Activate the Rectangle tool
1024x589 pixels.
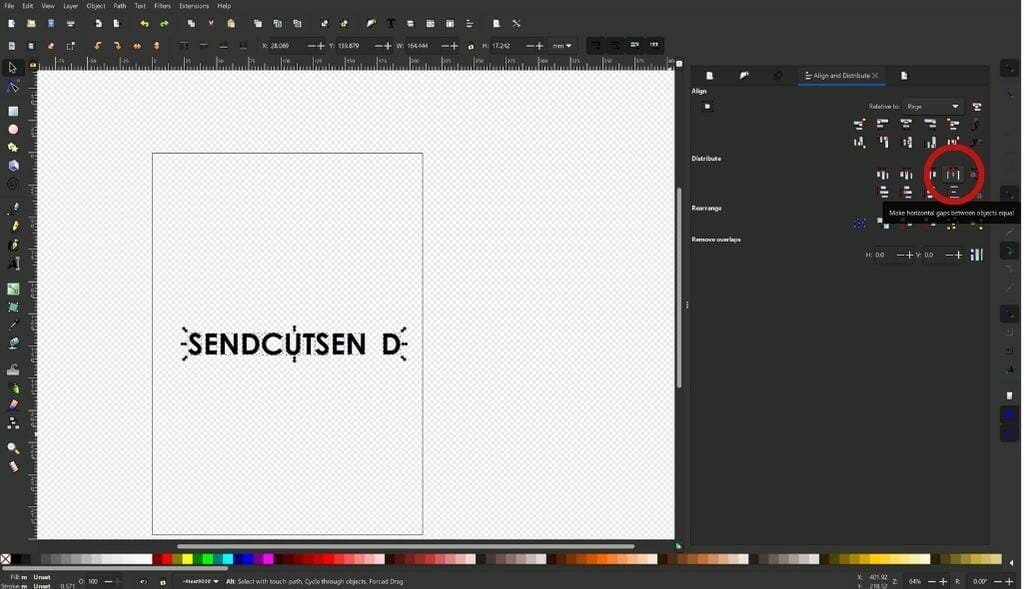(x=13, y=110)
